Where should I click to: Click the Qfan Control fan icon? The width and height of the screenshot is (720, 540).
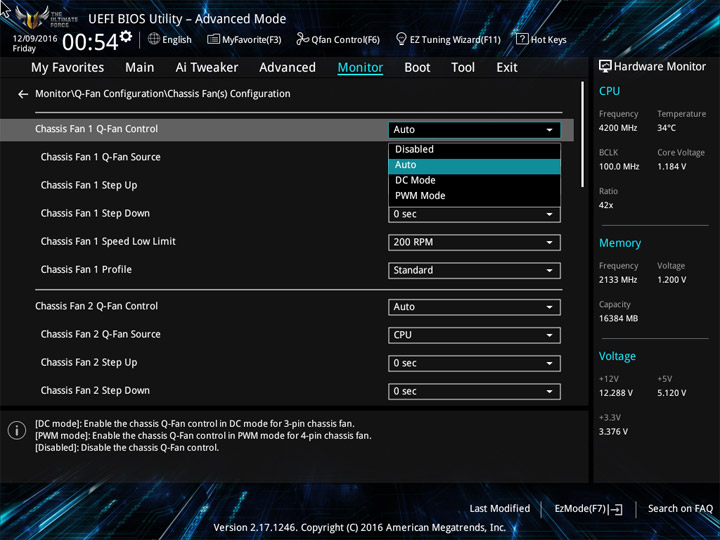coord(302,39)
